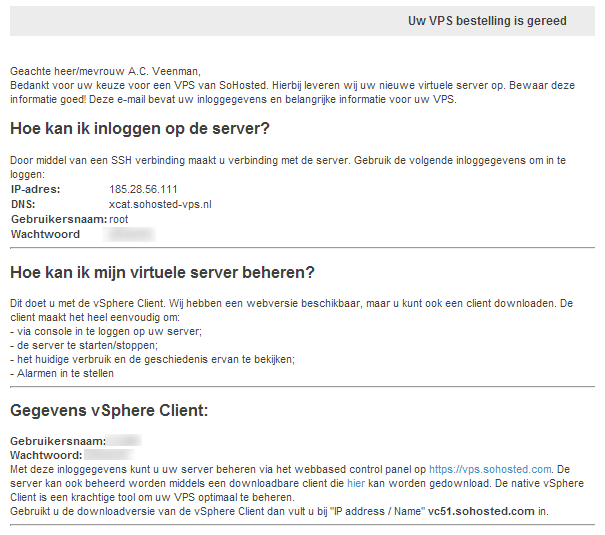Click the 'Alarmen in te stellen' bullet
This screenshot has width=605, height=535.
62,374
